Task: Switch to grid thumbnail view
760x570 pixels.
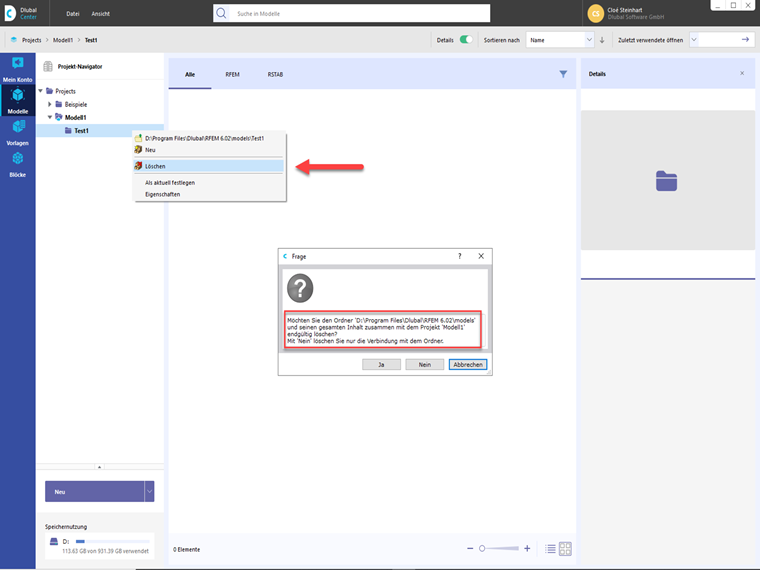Action: [x=565, y=549]
